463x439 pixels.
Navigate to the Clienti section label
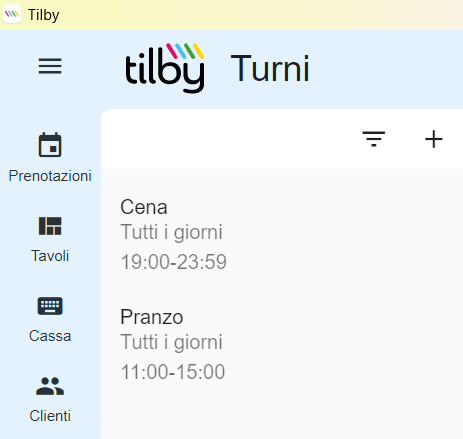pyautogui.click(x=50, y=416)
